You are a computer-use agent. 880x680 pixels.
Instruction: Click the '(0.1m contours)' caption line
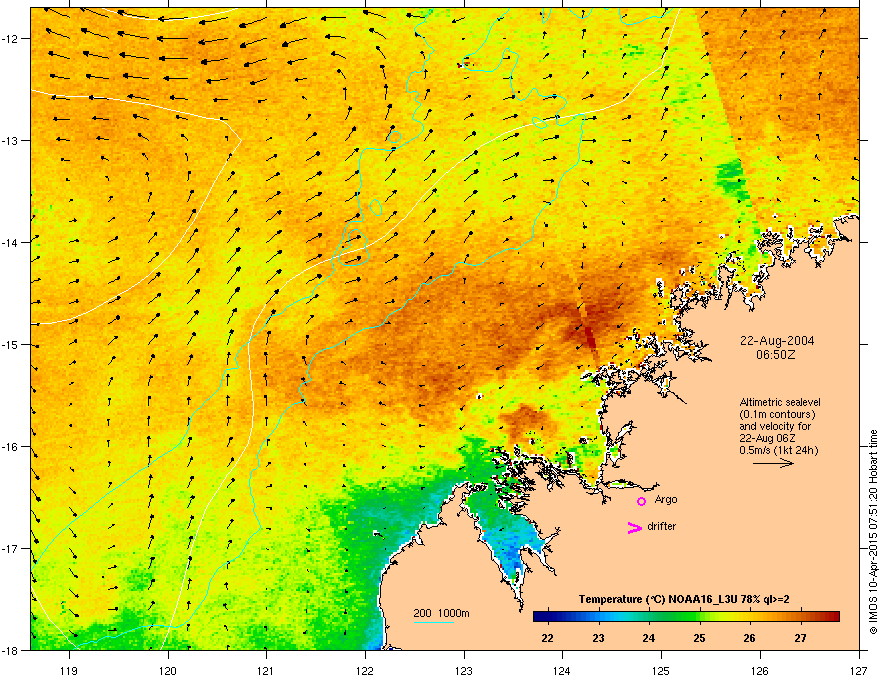[x=777, y=414]
